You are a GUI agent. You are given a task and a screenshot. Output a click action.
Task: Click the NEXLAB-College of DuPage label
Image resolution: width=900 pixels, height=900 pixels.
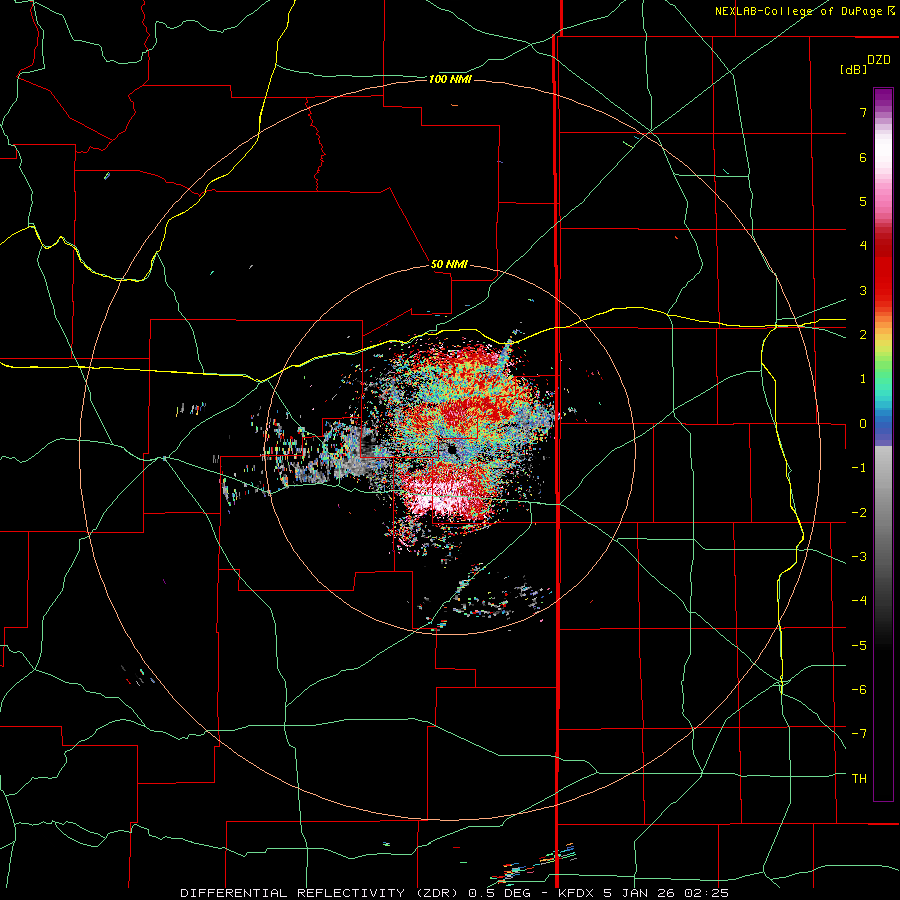pyautogui.click(x=798, y=11)
